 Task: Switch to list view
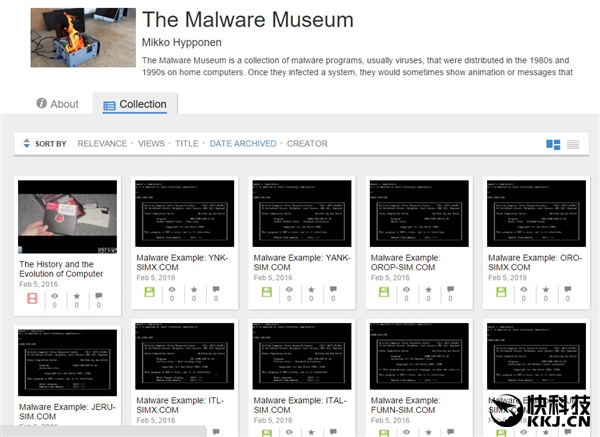click(x=573, y=144)
